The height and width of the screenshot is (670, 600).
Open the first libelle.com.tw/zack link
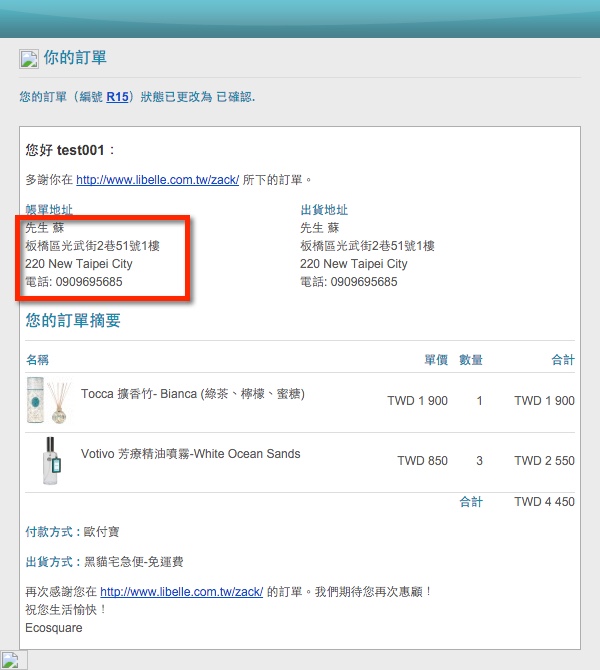click(157, 180)
